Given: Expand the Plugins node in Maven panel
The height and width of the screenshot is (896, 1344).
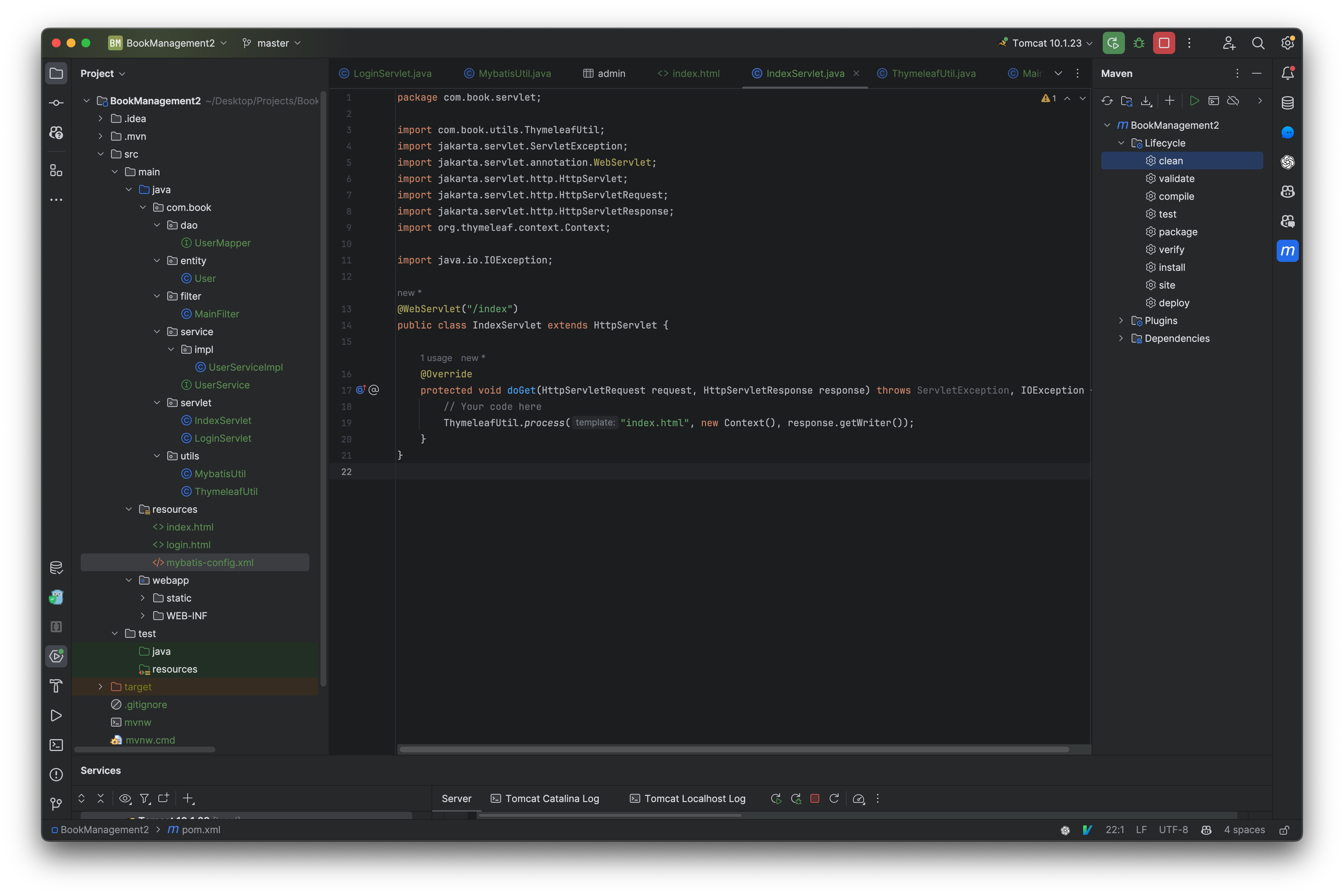Looking at the screenshot, I should [x=1121, y=321].
